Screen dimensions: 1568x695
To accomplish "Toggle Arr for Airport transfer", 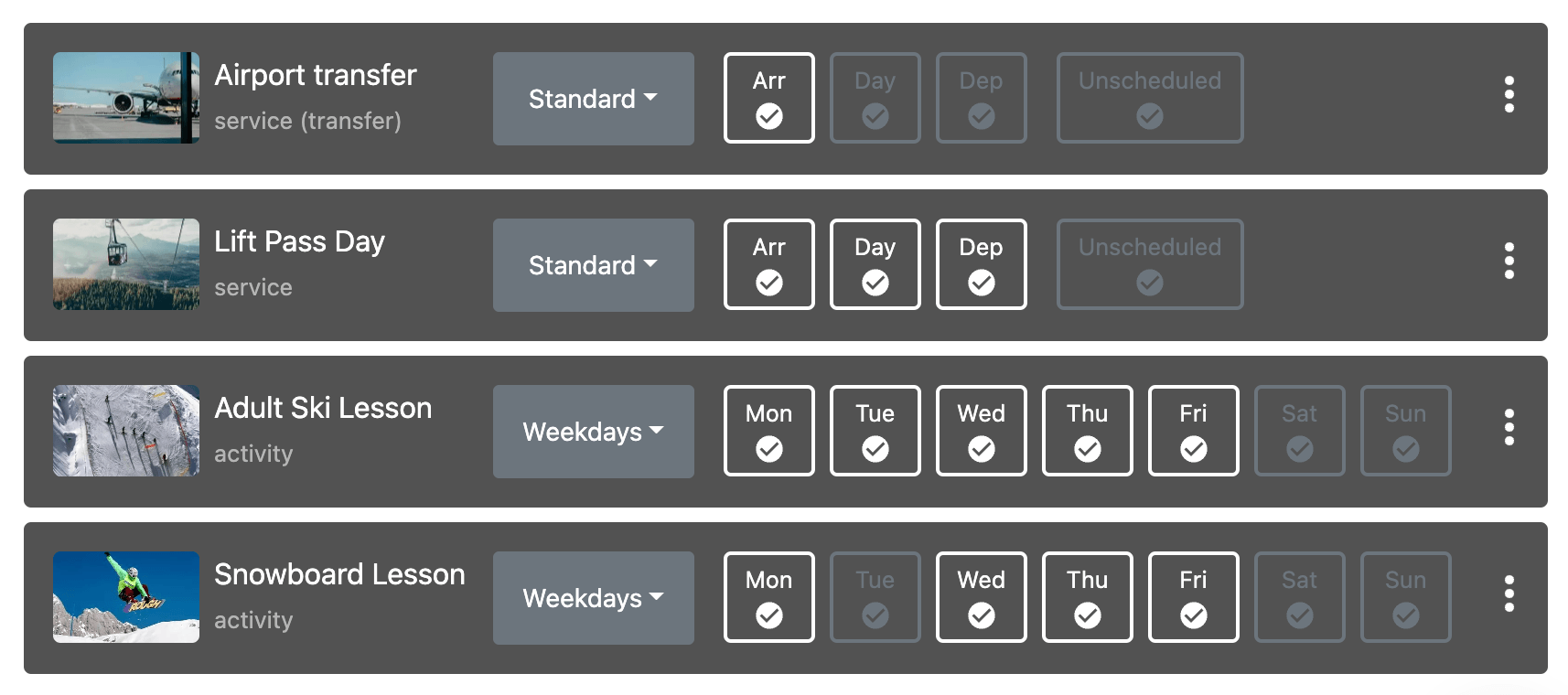I will 769,98.
